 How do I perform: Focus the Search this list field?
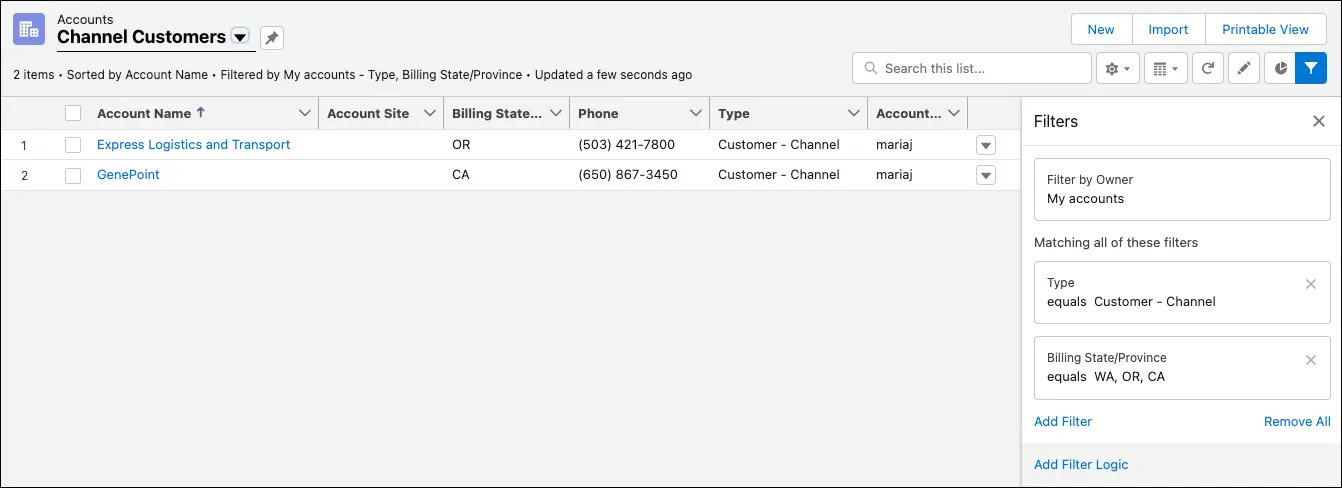972,69
